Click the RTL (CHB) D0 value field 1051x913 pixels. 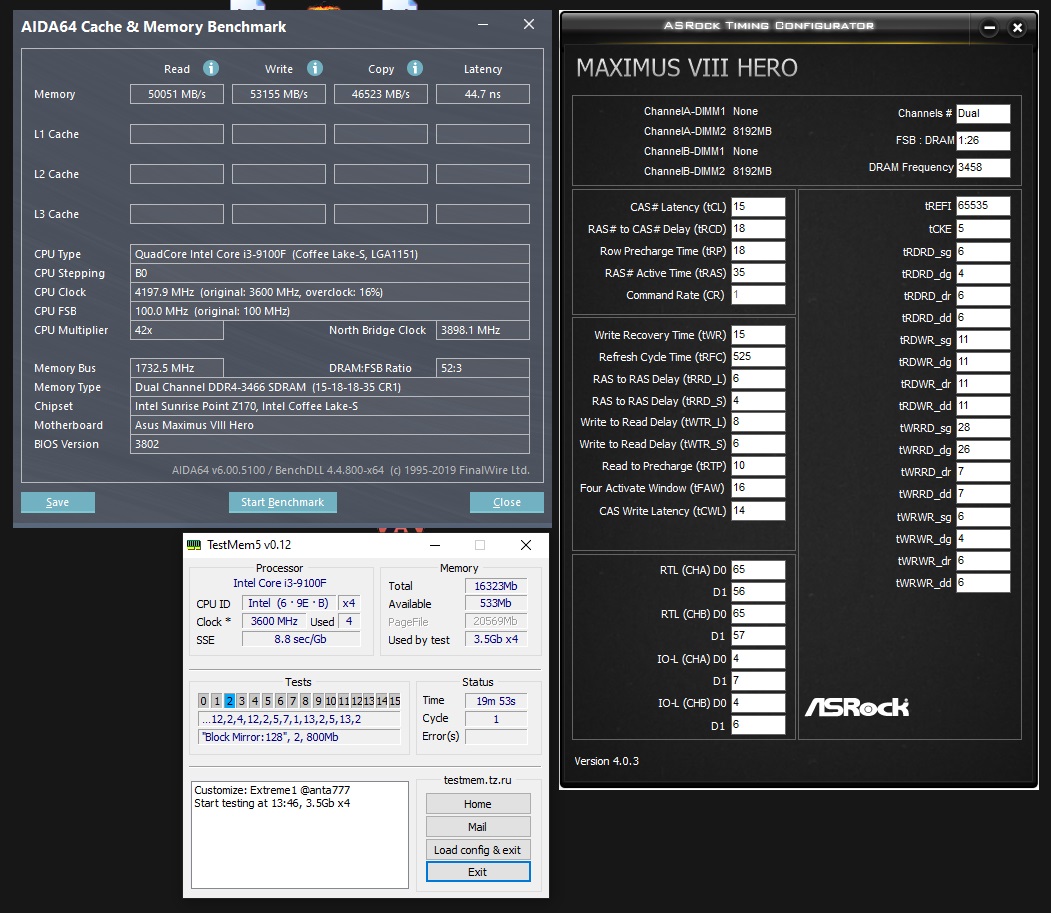pyautogui.click(x=758, y=613)
